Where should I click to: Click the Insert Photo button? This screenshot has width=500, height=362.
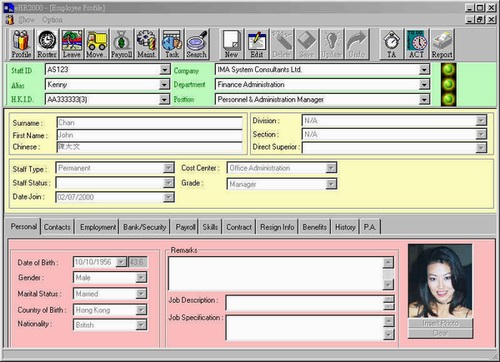coord(440,323)
